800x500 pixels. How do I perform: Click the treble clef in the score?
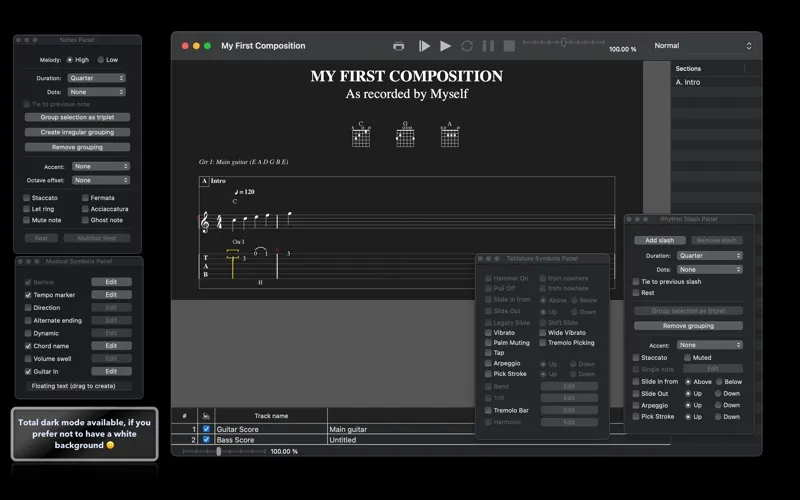(x=205, y=222)
